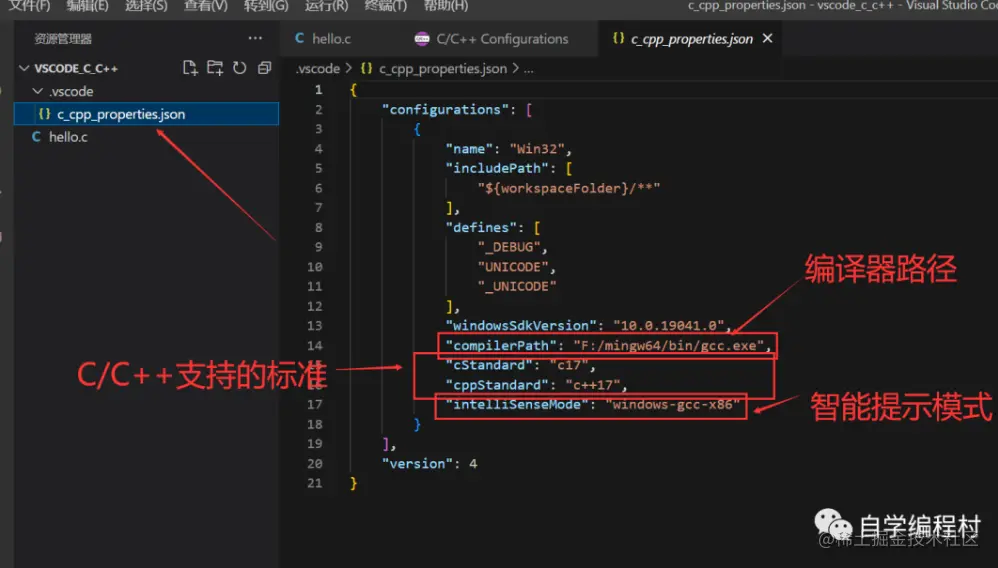The height and width of the screenshot is (568, 998).
Task: Click the braces icon on c_cpp_properties.json tab
Action: (x=618, y=38)
